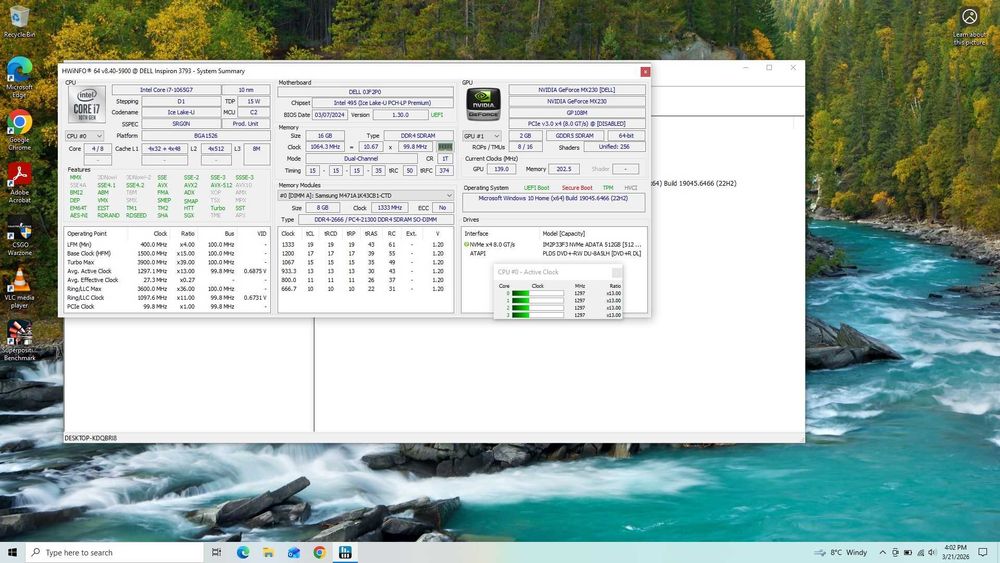
Task: Click the BIOS version 1.30.0 field
Action: 401,115
